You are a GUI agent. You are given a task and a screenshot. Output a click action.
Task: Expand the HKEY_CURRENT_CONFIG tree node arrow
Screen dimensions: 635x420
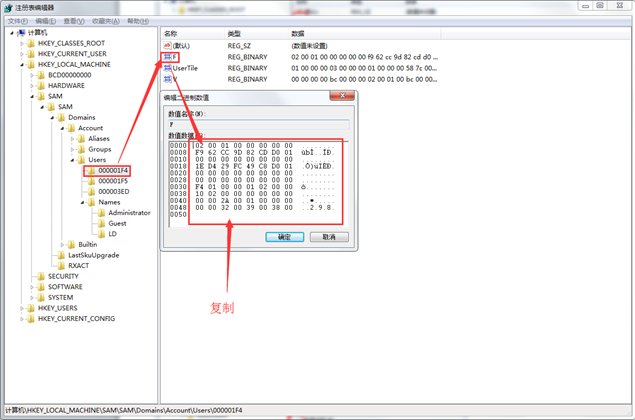click(22, 319)
